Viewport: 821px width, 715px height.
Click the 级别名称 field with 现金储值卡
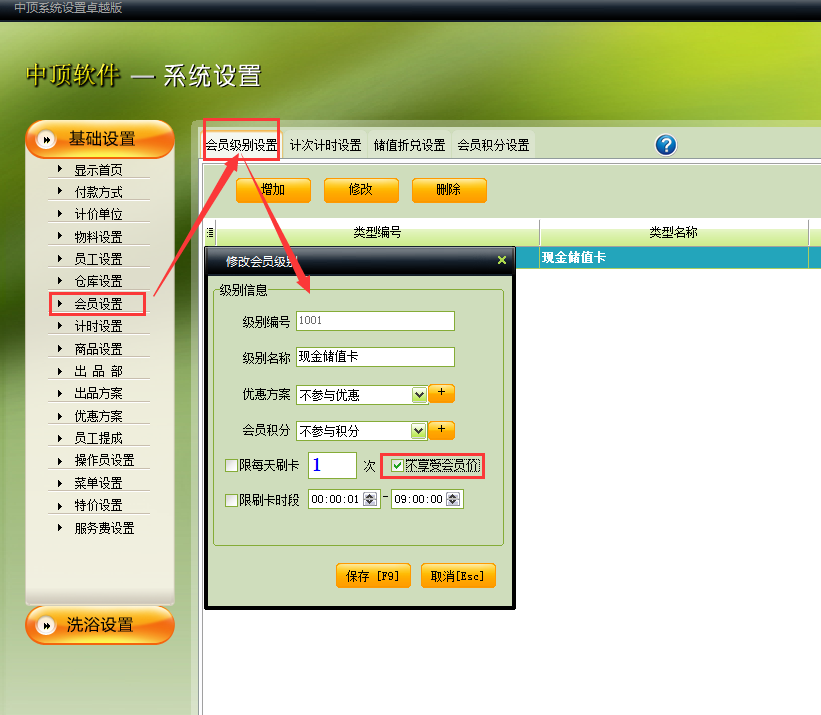point(375,357)
